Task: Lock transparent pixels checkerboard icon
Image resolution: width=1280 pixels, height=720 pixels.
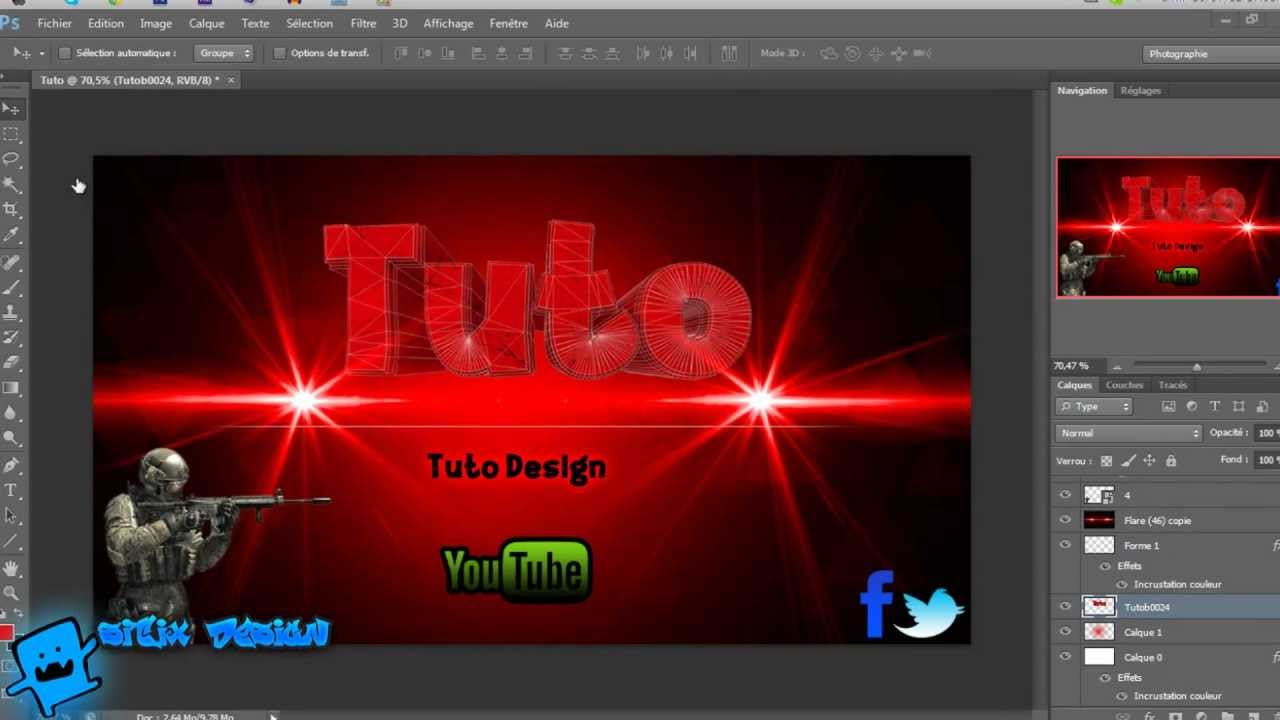Action: pos(1106,460)
